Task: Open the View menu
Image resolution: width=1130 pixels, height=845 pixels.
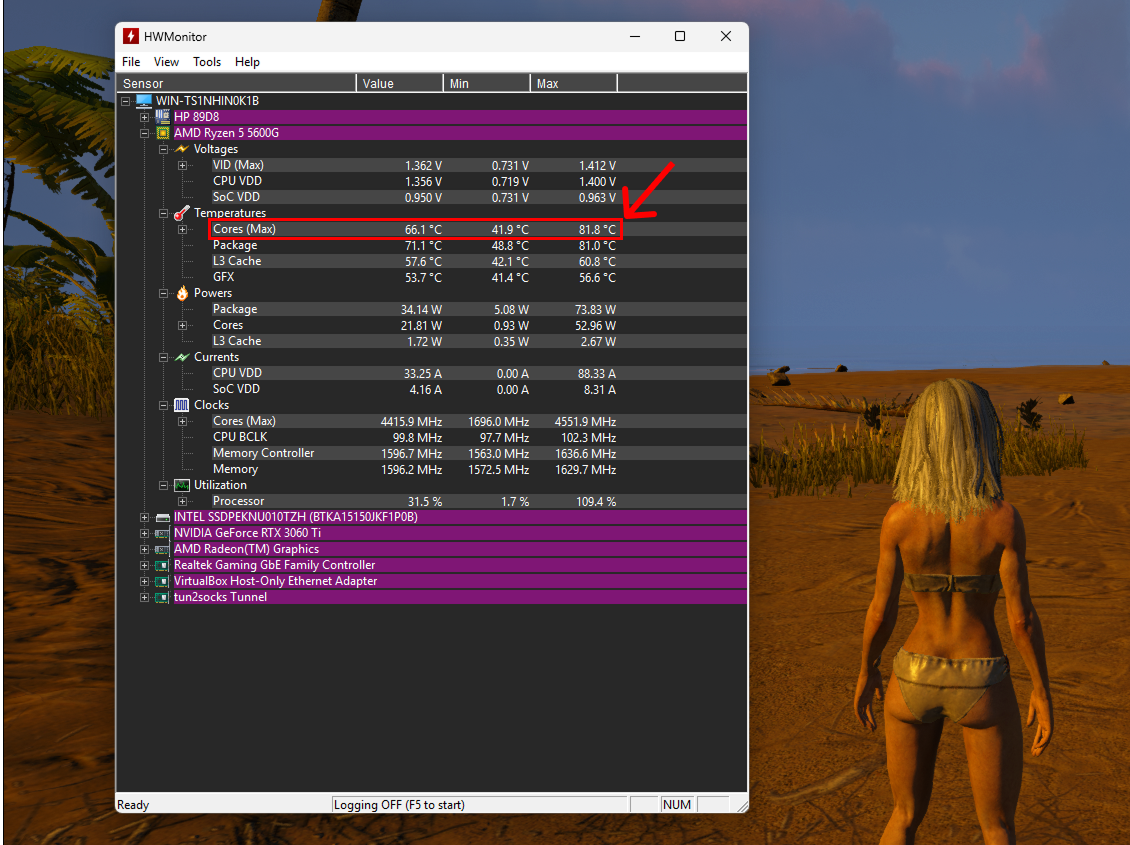Action: [166, 62]
